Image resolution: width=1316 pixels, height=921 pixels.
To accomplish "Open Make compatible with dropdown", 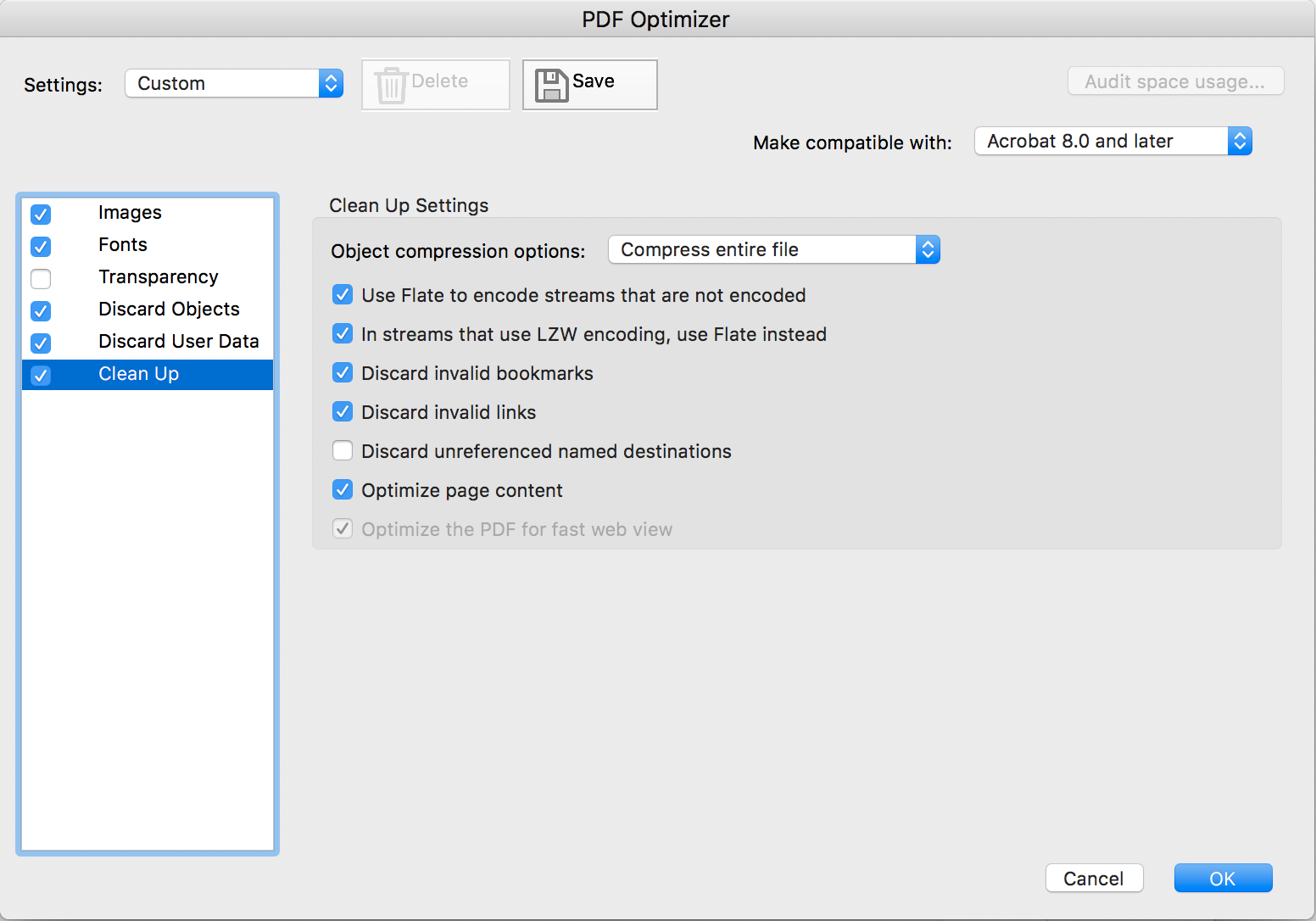I will 1112,141.
